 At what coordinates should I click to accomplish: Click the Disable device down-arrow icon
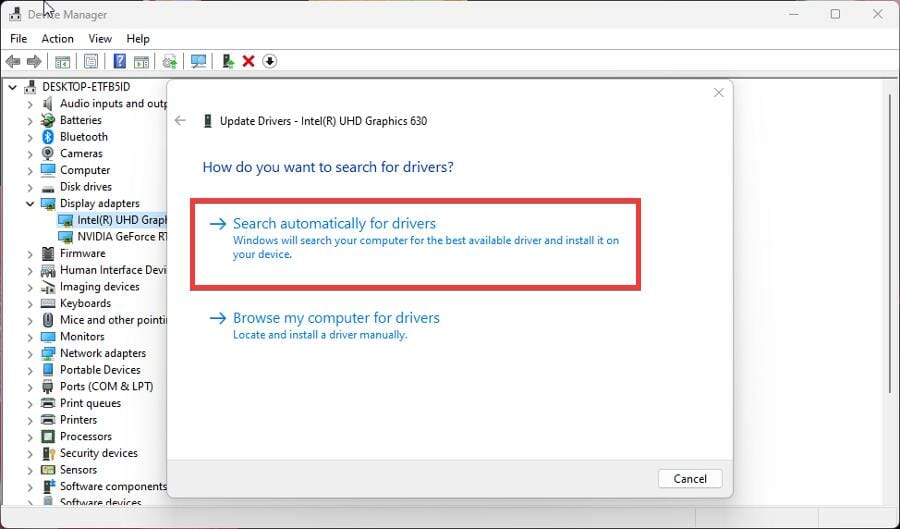coord(270,61)
